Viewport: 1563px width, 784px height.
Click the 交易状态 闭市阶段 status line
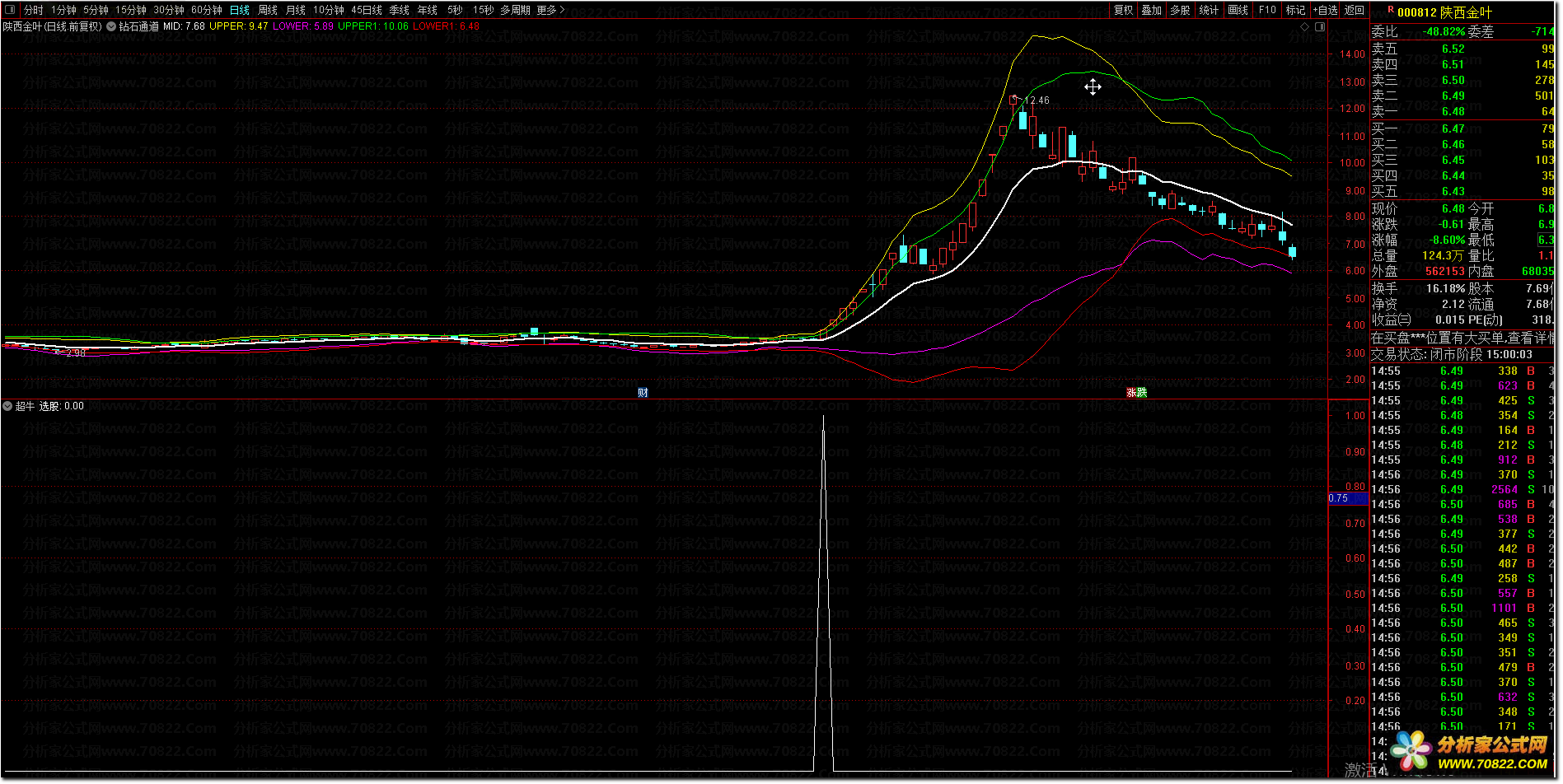(1452, 354)
